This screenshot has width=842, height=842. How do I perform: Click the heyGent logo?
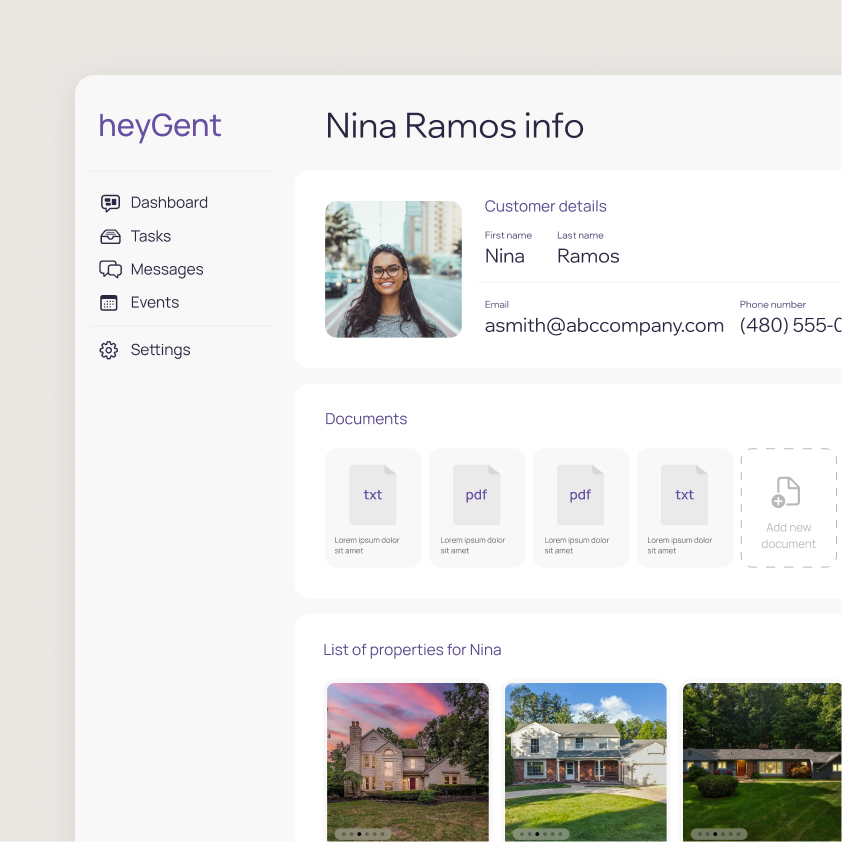coord(160,127)
